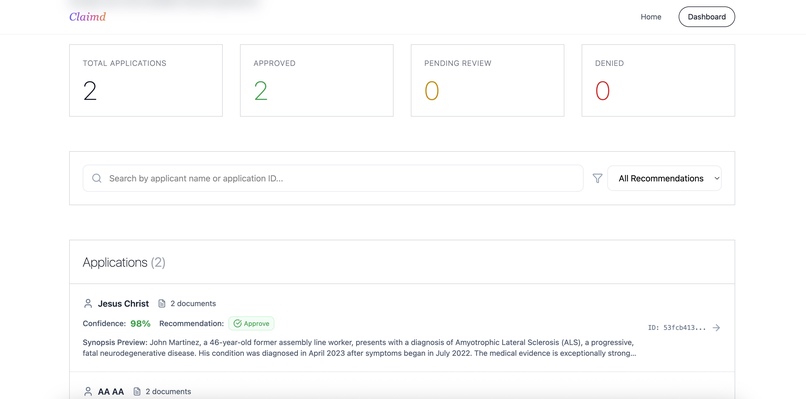Focus the applicant name search field
Image resolution: width=806 pixels, height=399 pixels.
pos(333,178)
